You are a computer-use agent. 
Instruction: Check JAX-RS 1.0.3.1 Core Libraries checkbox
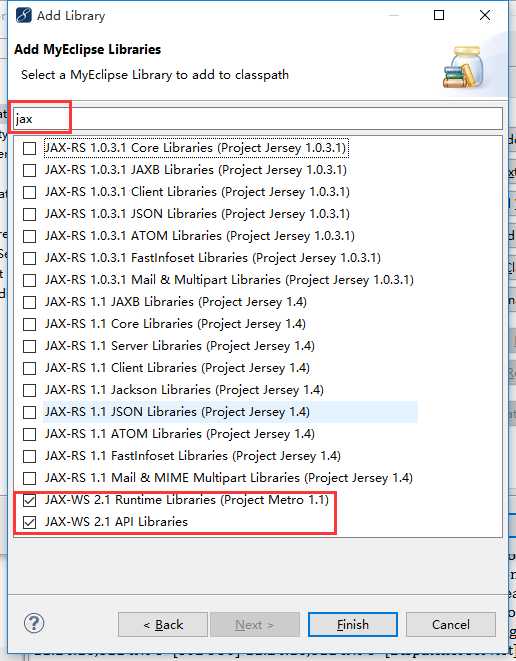(x=30, y=148)
